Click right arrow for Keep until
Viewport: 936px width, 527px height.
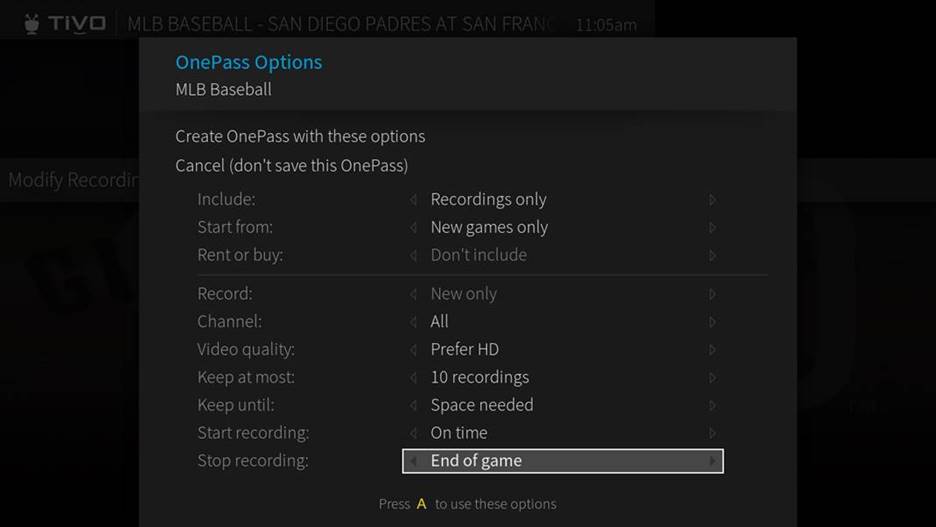coord(712,405)
